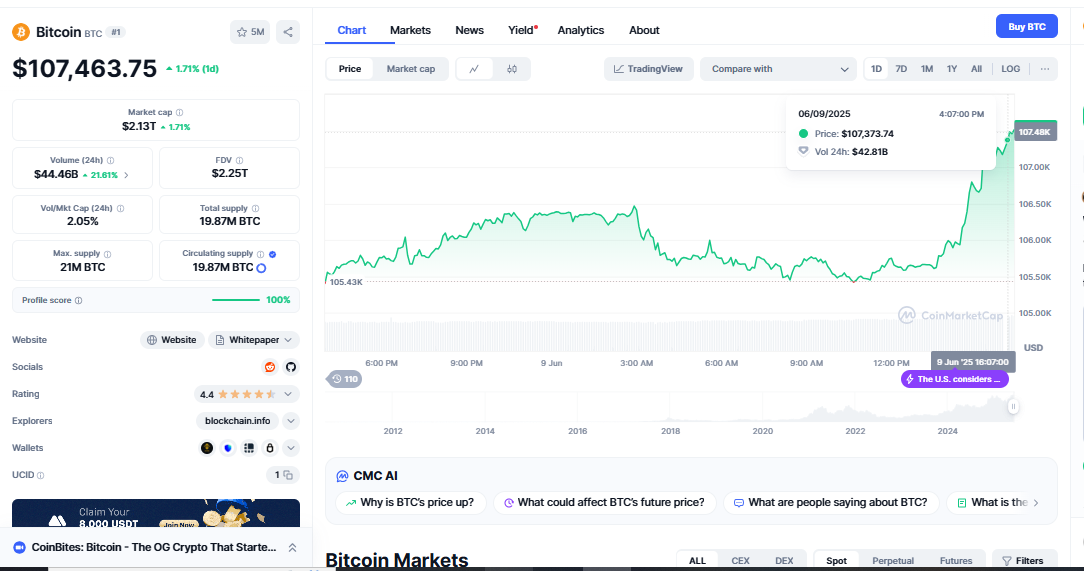Viewport: 1084px width, 571px height.
Task: Set chart range to All
Action: coord(976,68)
